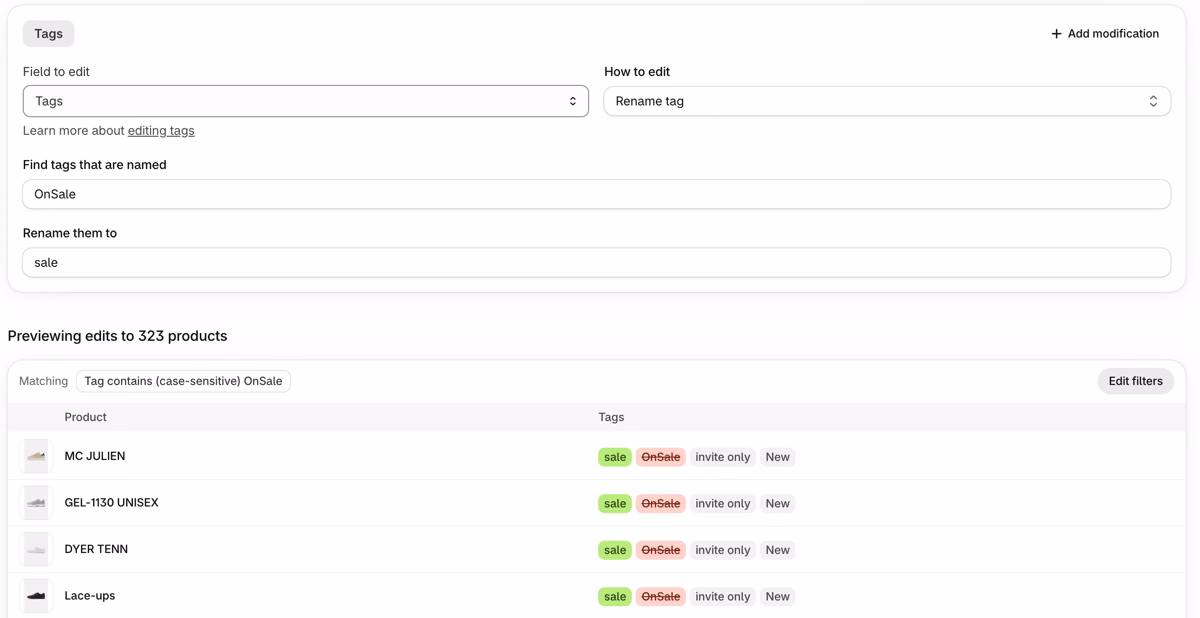Open the Field to edit dropdown
This screenshot has height=618, width=1200.
pos(306,101)
